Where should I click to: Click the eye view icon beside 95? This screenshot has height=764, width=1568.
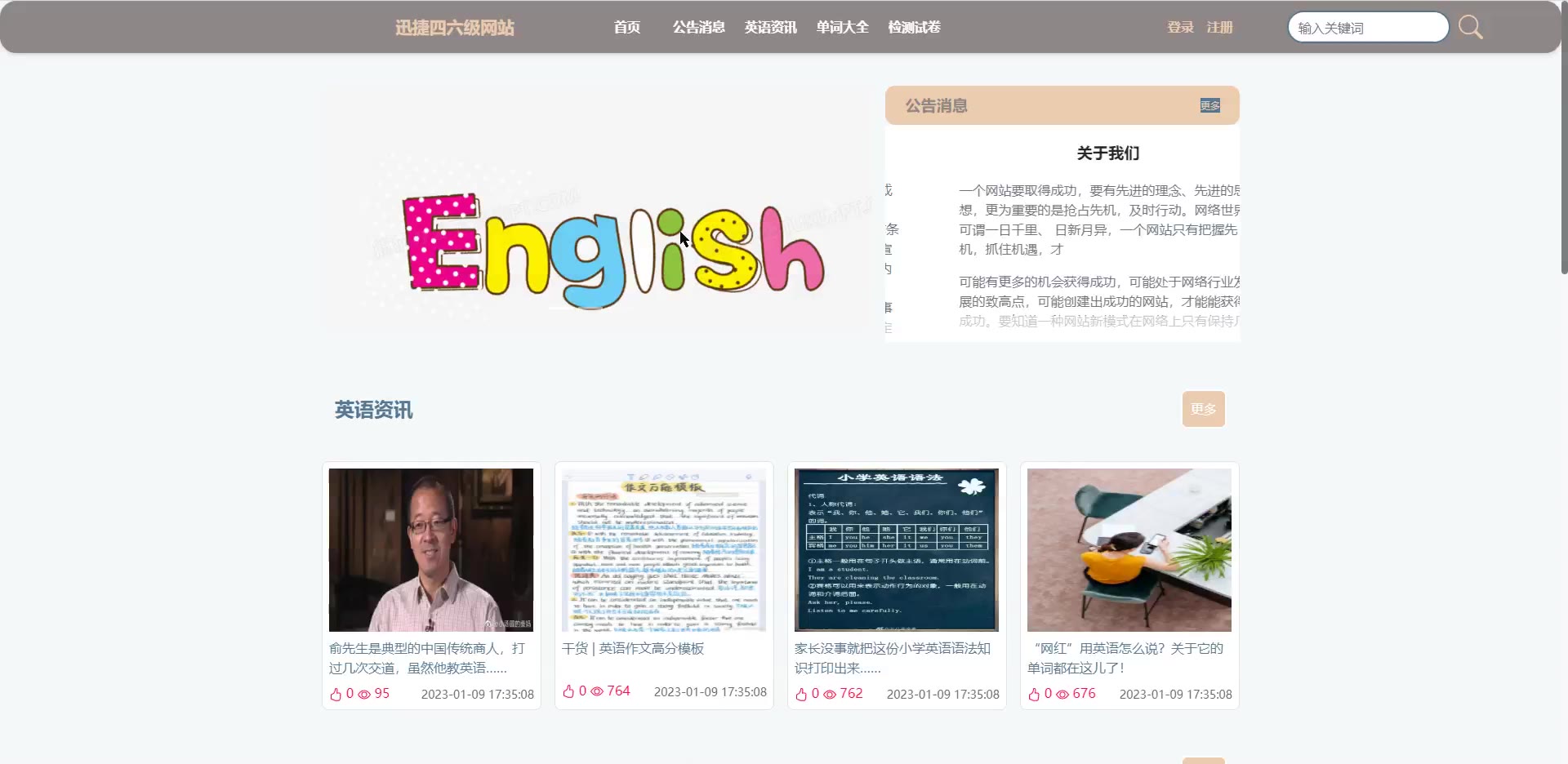[364, 694]
